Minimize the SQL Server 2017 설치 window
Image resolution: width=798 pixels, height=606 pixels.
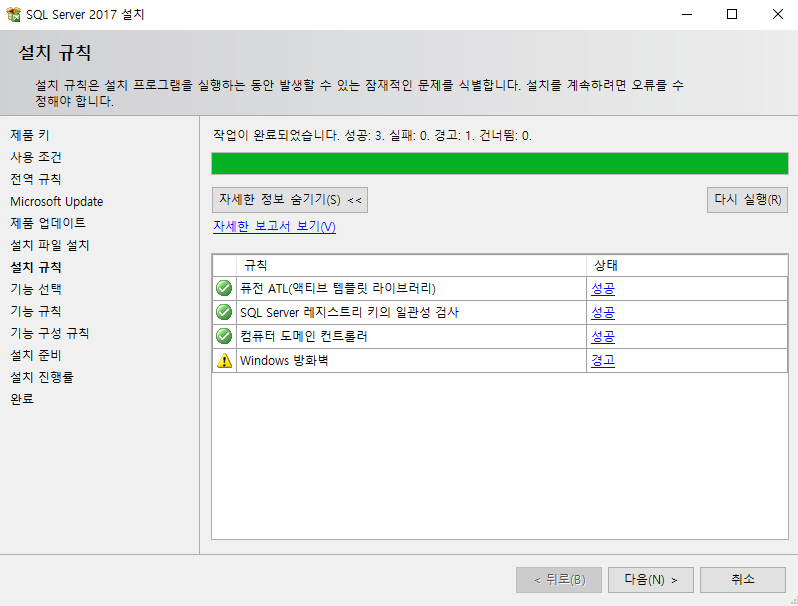[x=687, y=14]
